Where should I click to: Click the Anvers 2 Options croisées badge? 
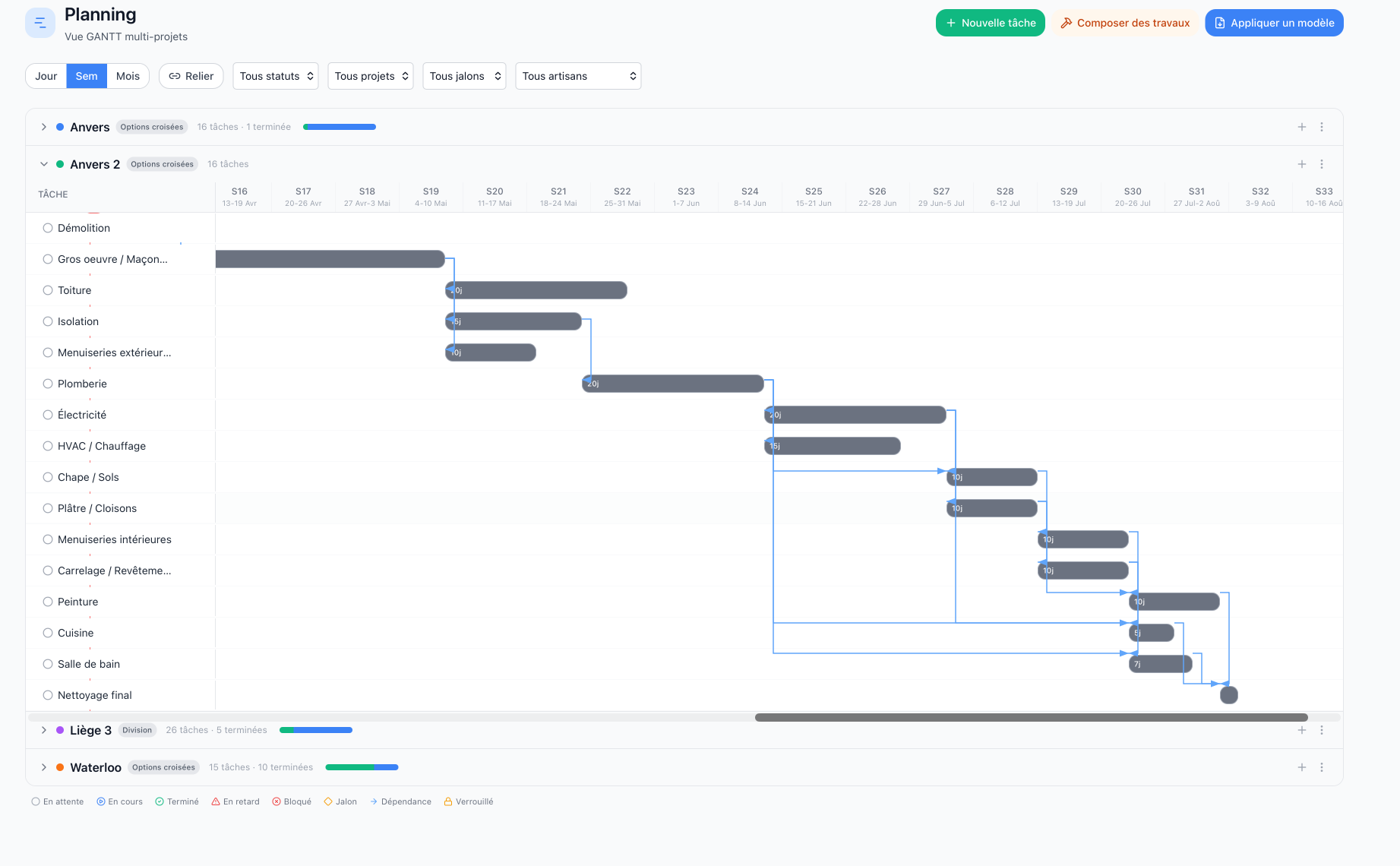[162, 164]
